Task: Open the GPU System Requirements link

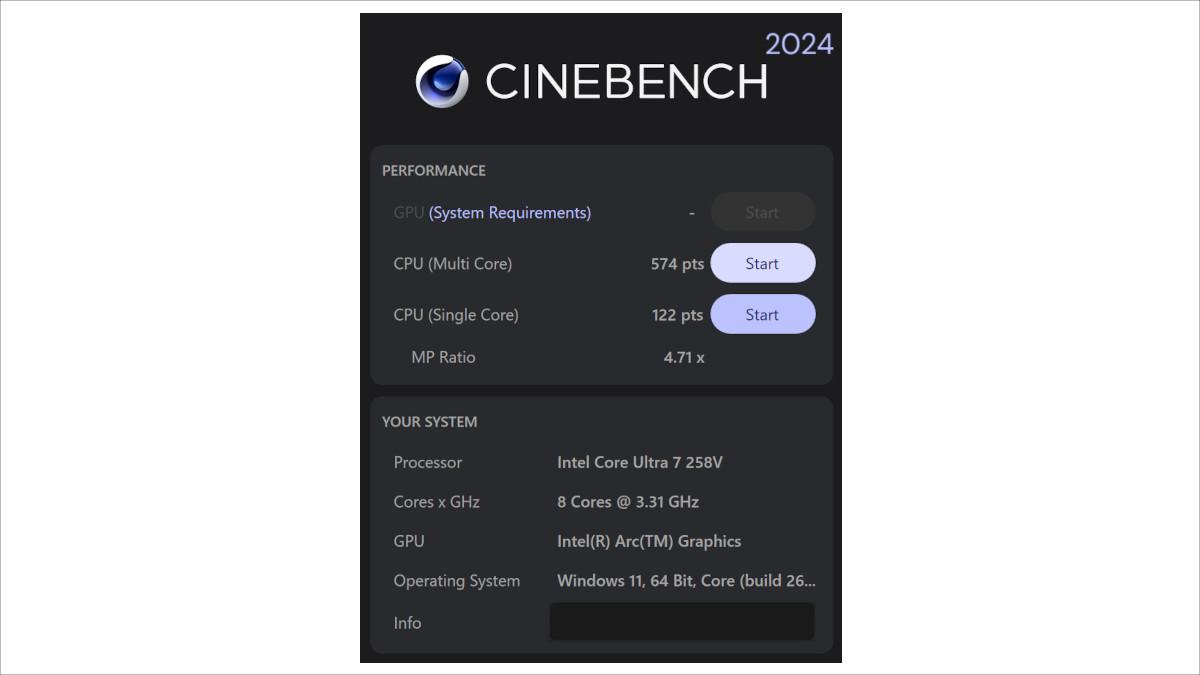Action: [x=510, y=212]
